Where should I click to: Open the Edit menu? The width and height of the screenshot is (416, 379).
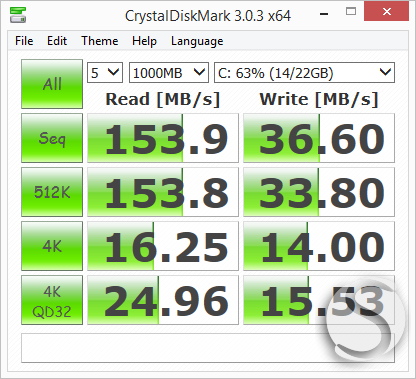[57, 41]
